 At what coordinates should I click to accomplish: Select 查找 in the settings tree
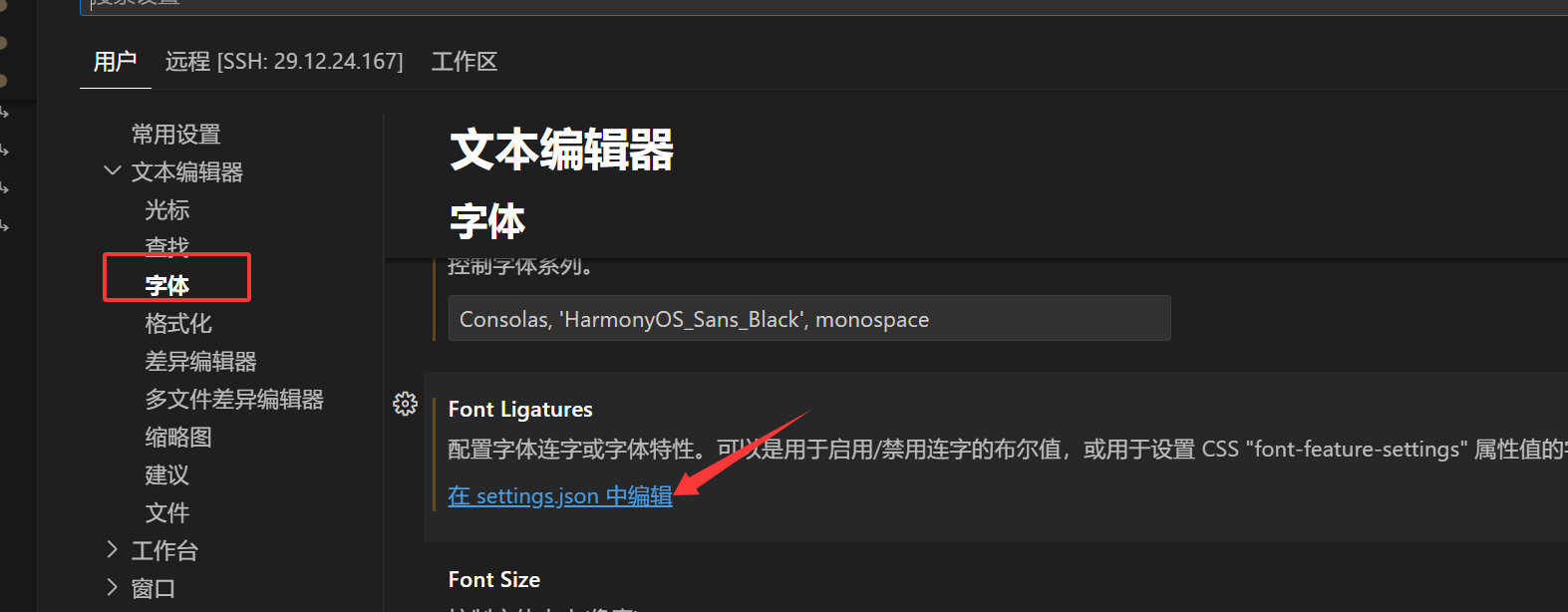166,245
